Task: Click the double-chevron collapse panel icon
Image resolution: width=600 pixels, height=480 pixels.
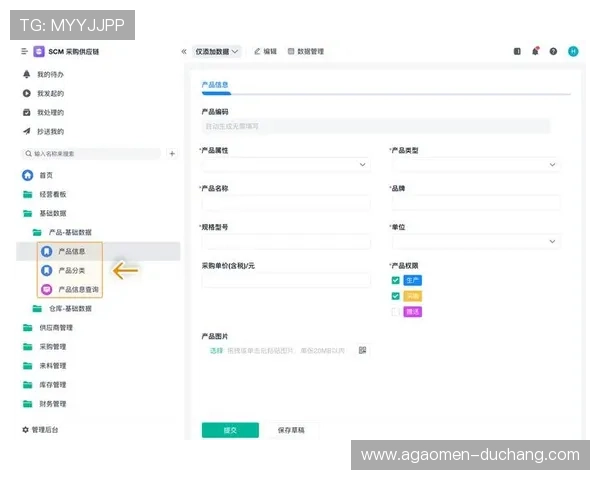Action: click(184, 51)
